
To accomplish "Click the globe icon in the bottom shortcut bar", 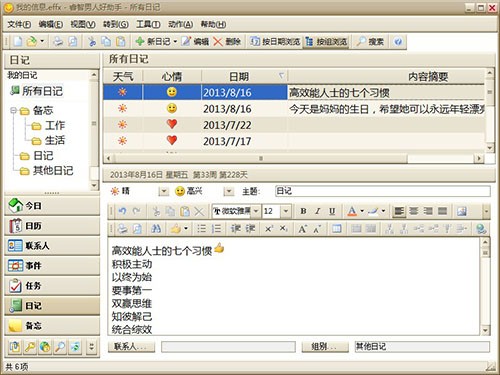I will tap(45, 347).
